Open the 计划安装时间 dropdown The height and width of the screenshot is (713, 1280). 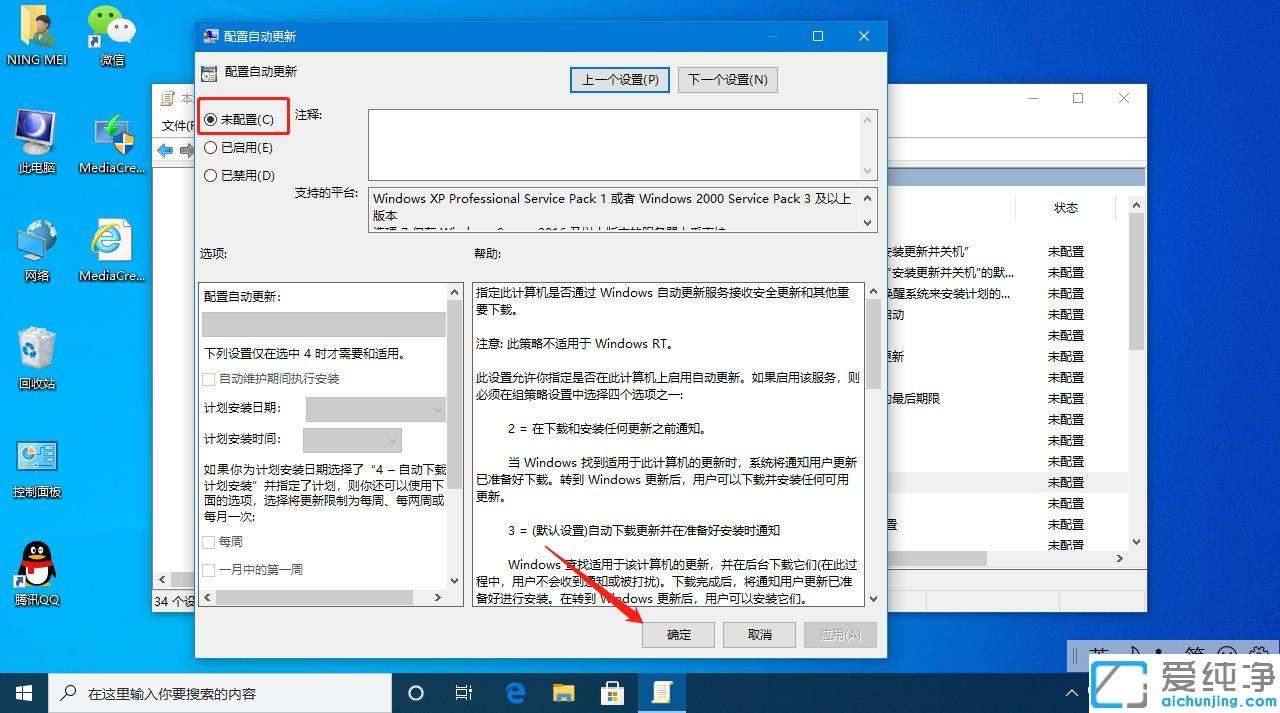[x=350, y=440]
